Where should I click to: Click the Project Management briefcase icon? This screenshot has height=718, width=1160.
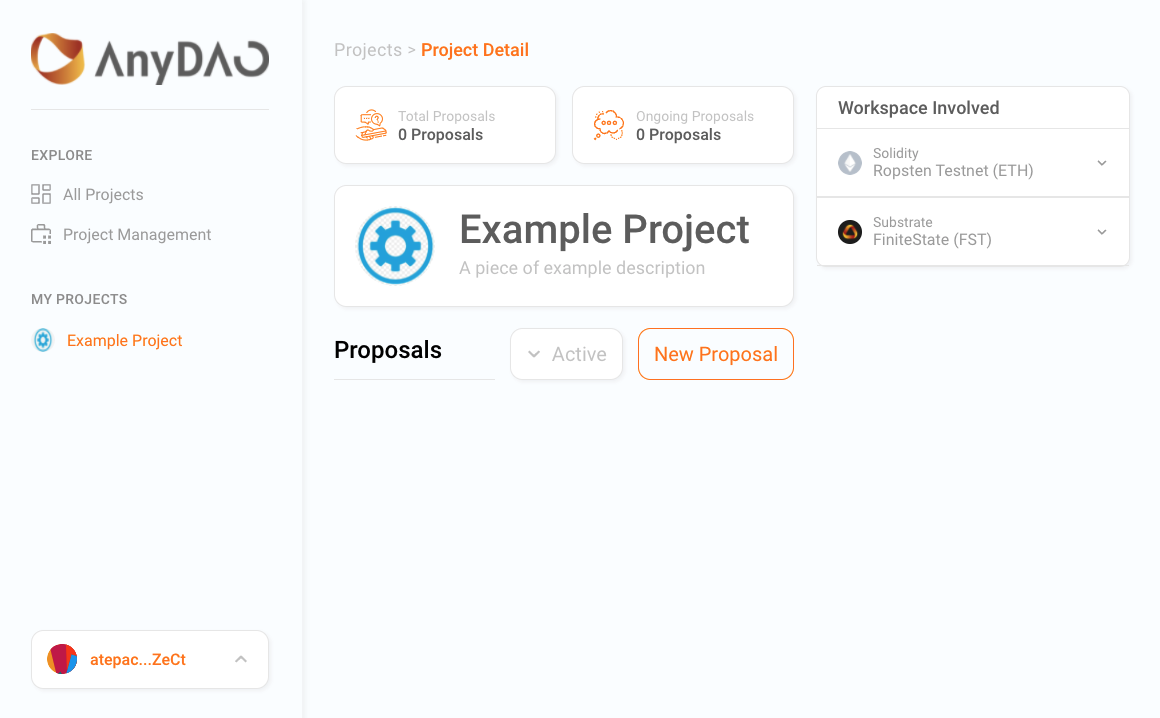coord(41,234)
